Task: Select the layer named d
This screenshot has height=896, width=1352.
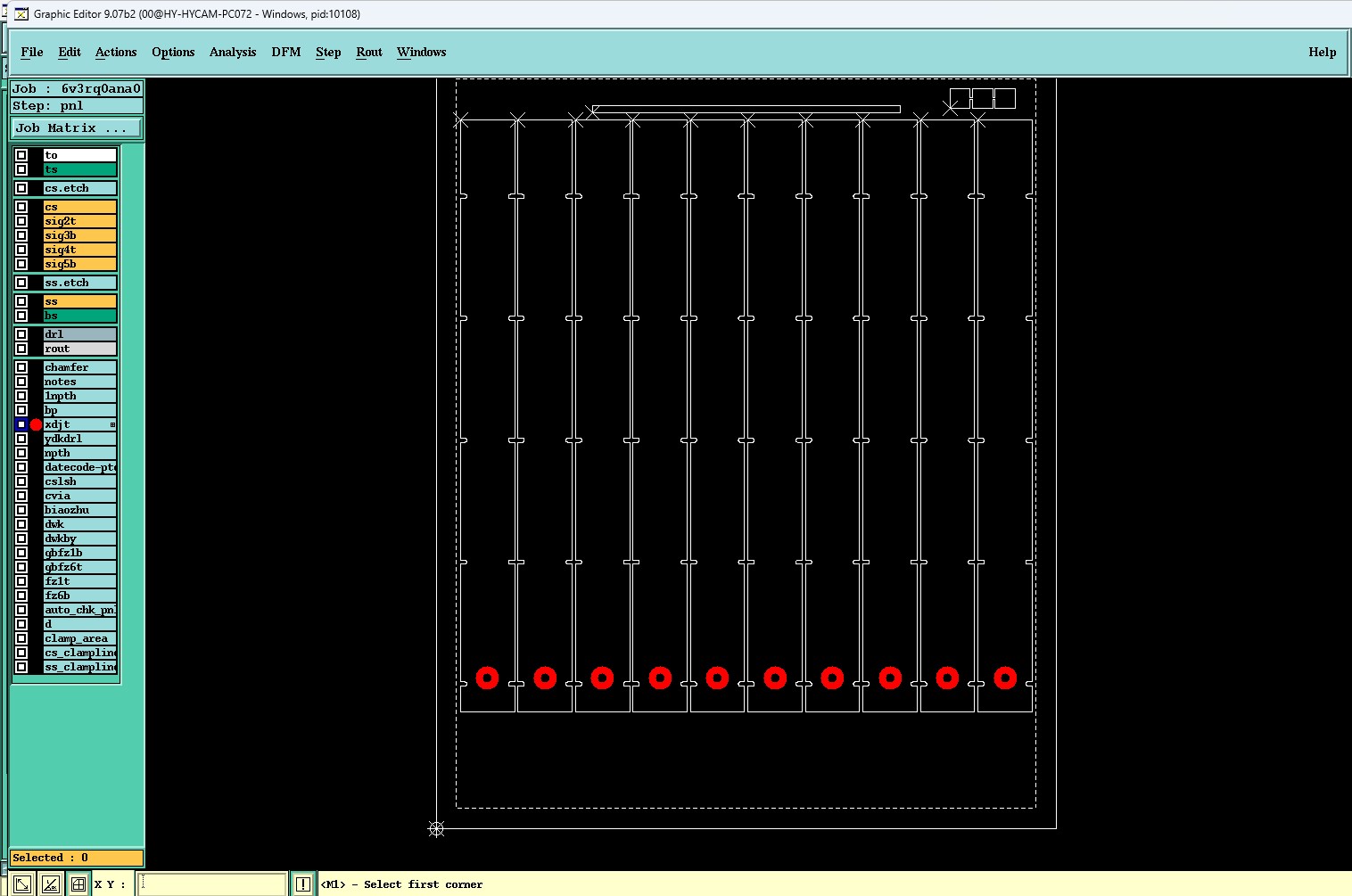Action: click(80, 624)
